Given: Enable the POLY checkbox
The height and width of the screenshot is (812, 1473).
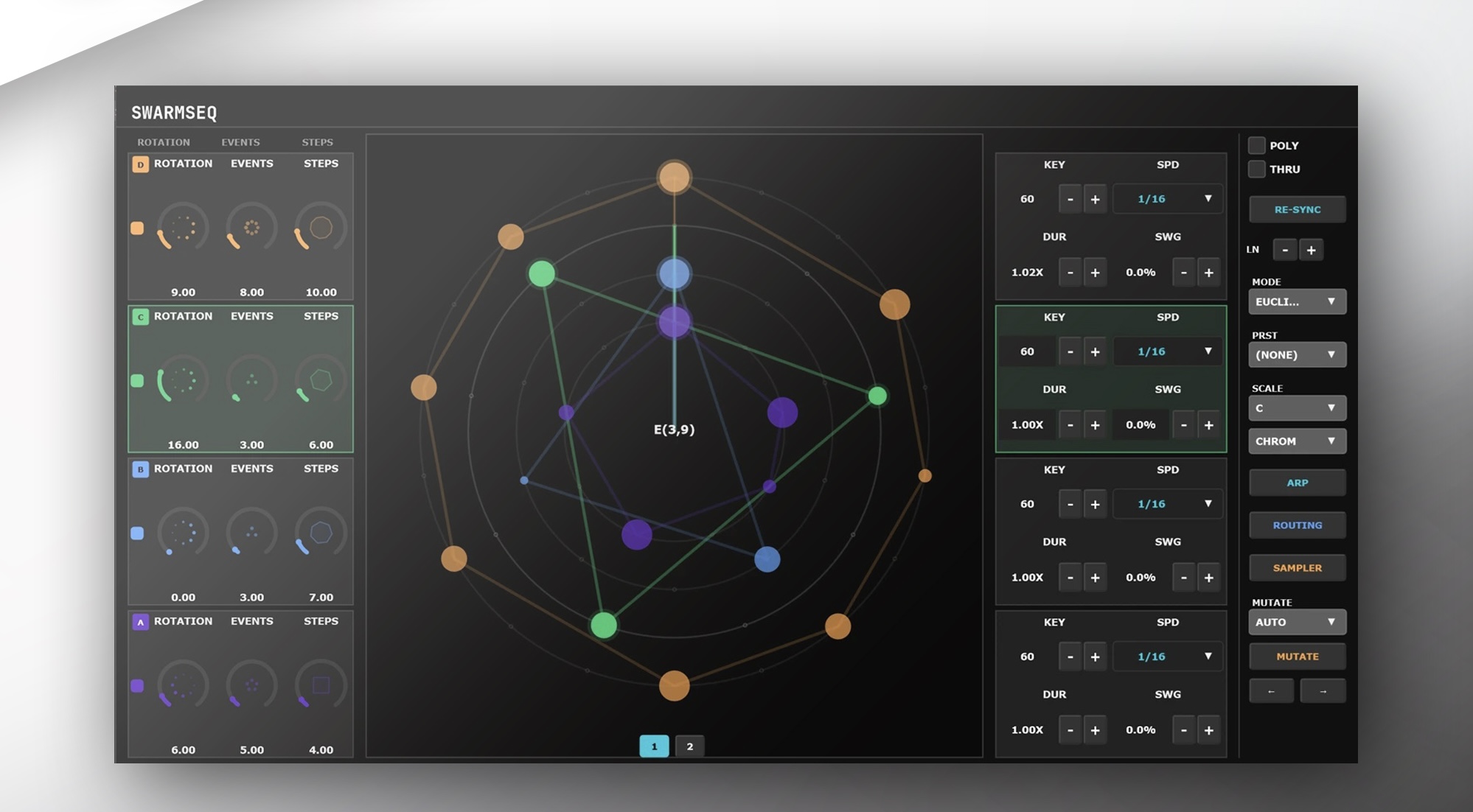Looking at the screenshot, I should 1257,145.
